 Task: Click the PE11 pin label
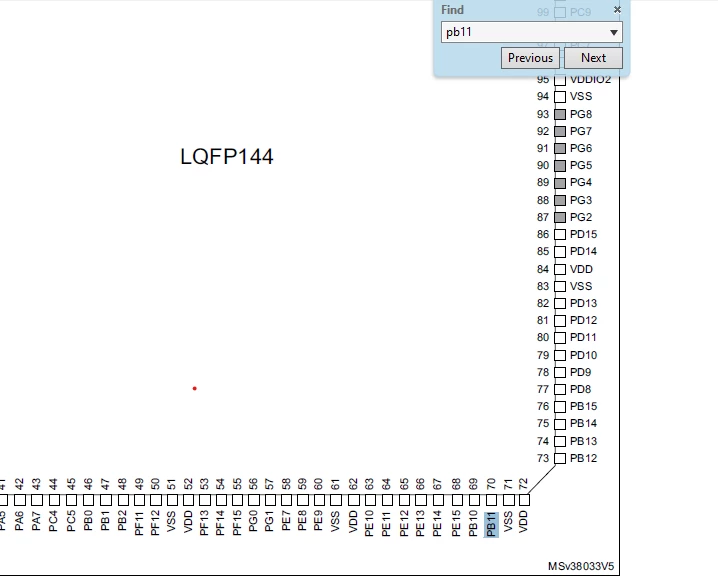(386, 523)
